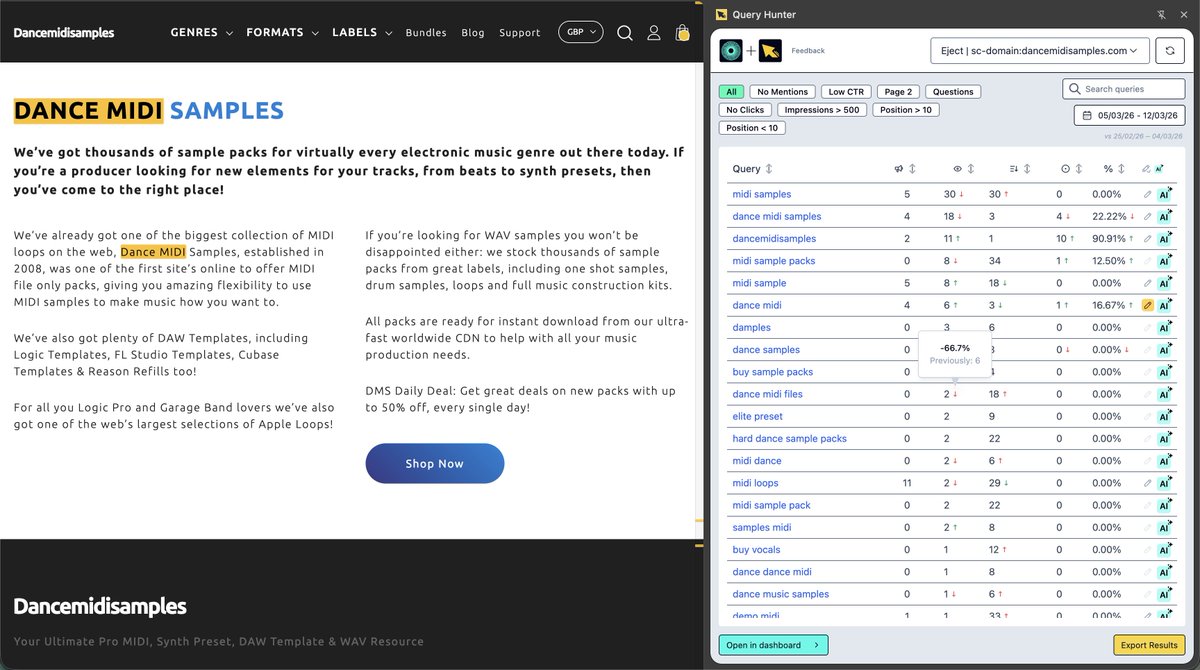Viewport: 1200px width, 670px height.
Task: Click the search magnifier icon in website header
Action: coord(625,33)
